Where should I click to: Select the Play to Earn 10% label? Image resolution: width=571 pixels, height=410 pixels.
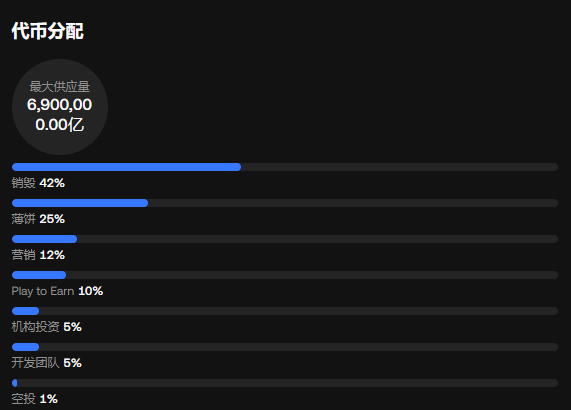(x=57, y=291)
